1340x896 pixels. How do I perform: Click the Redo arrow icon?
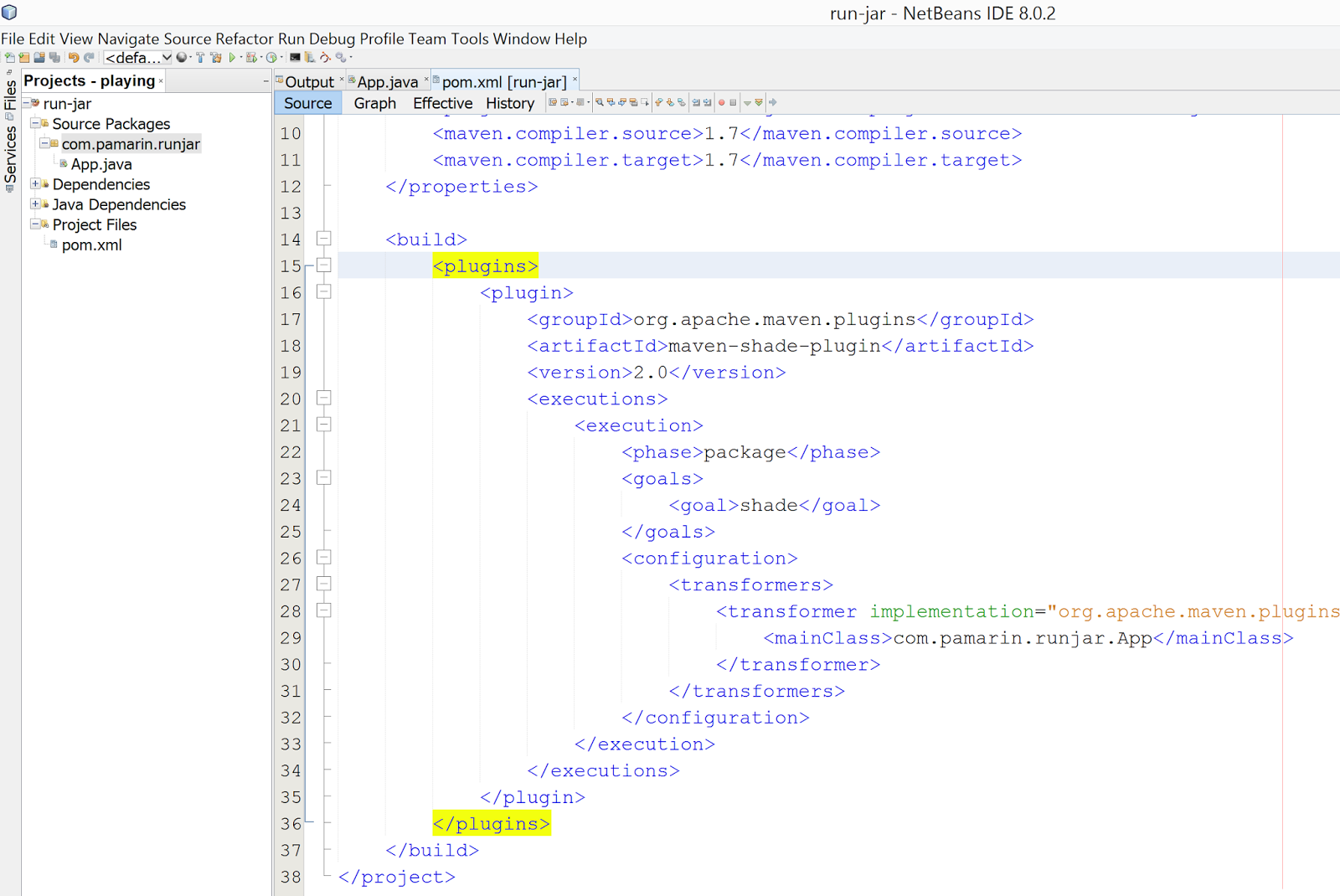click(x=89, y=58)
